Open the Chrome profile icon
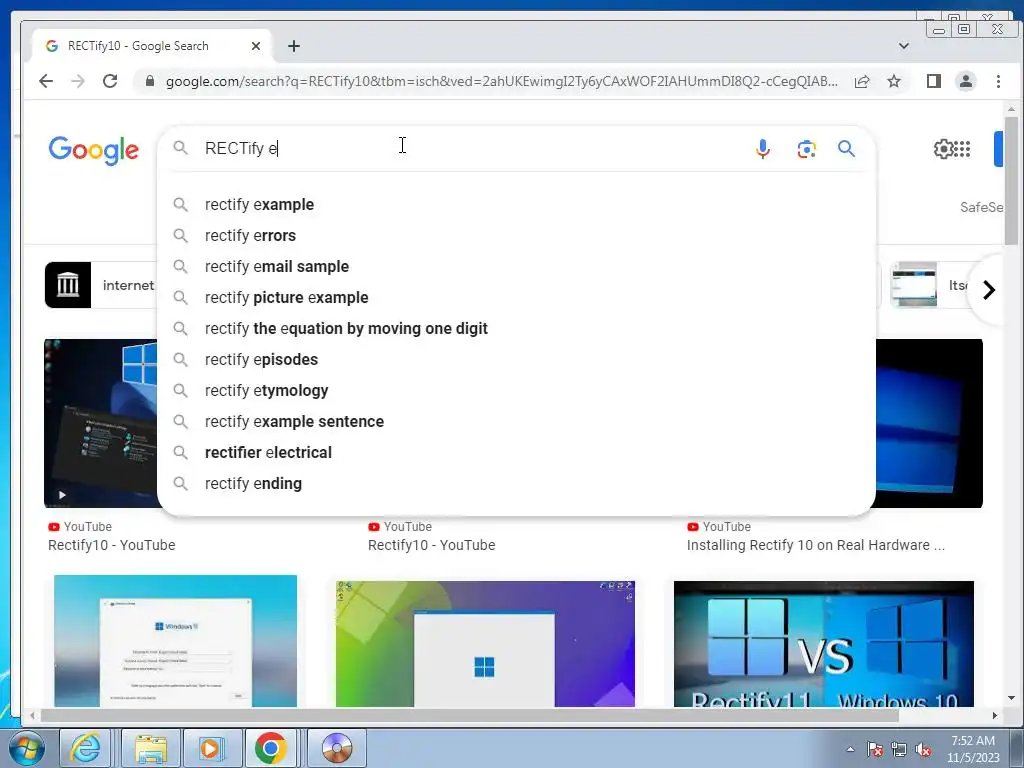The height and width of the screenshot is (768, 1024). tap(966, 81)
